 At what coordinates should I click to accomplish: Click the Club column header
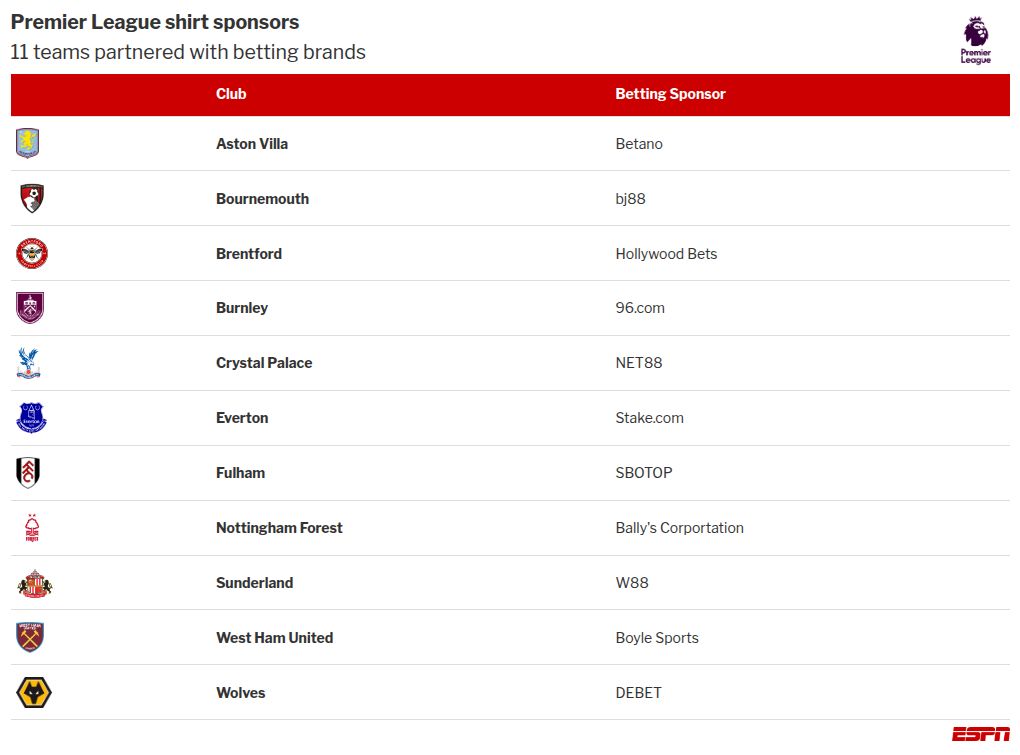(231, 94)
